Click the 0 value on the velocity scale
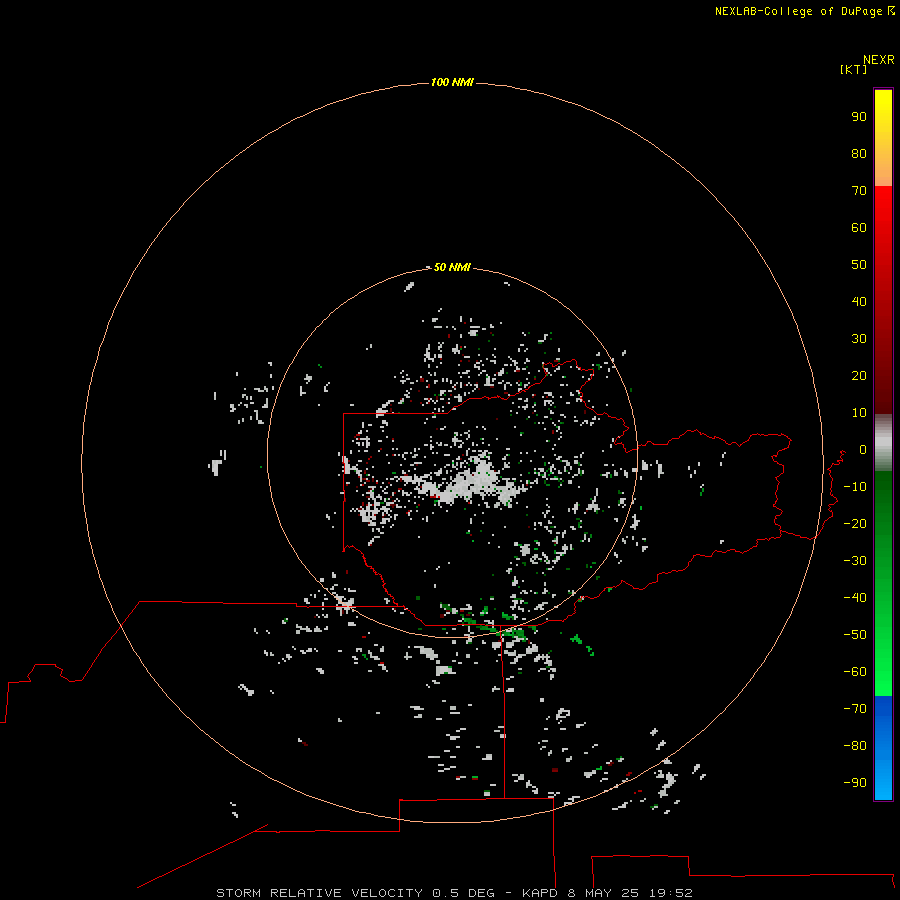This screenshot has width=900, height=900. coord(863,450)
